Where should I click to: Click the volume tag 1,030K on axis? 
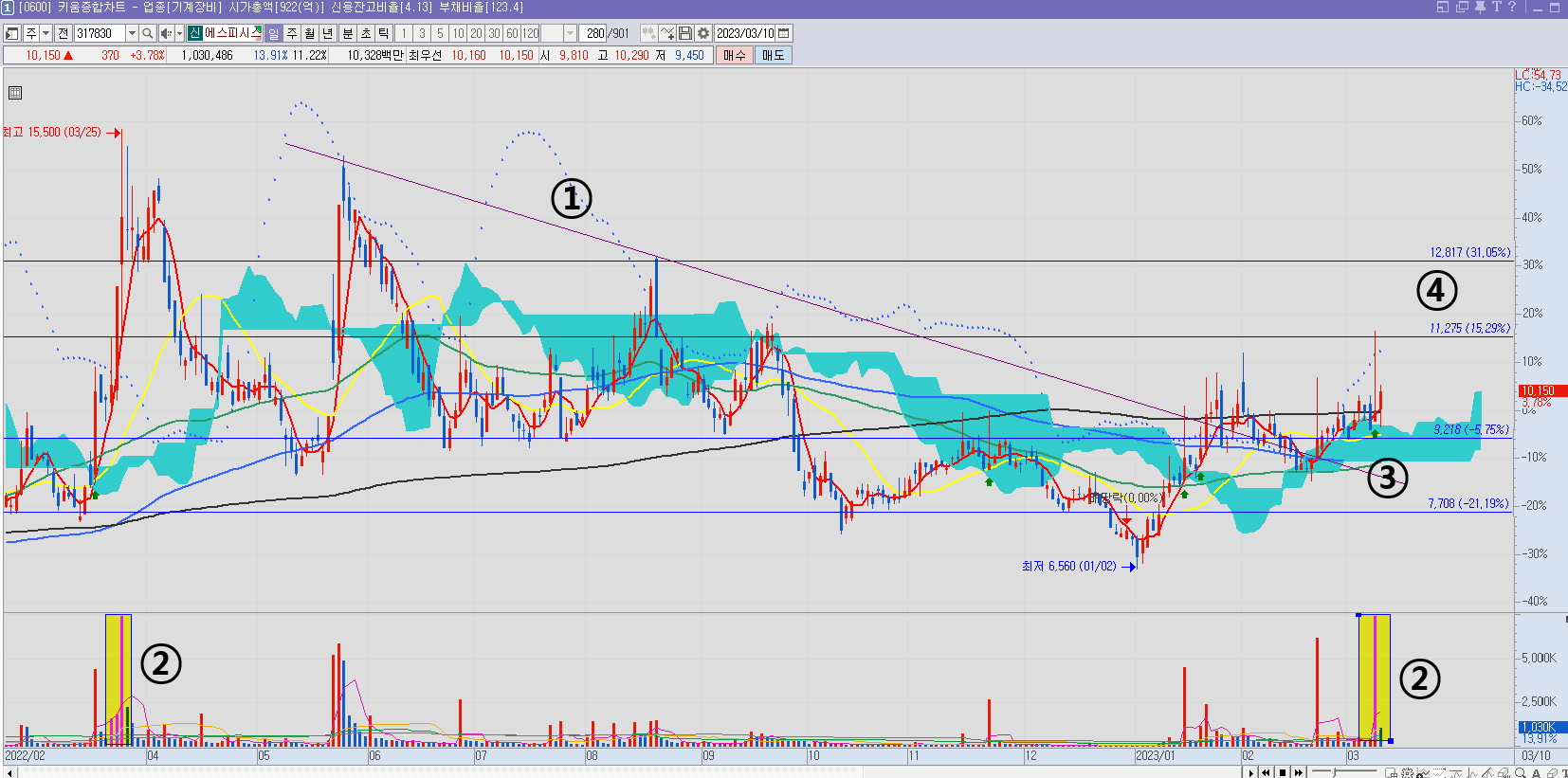1542,727
